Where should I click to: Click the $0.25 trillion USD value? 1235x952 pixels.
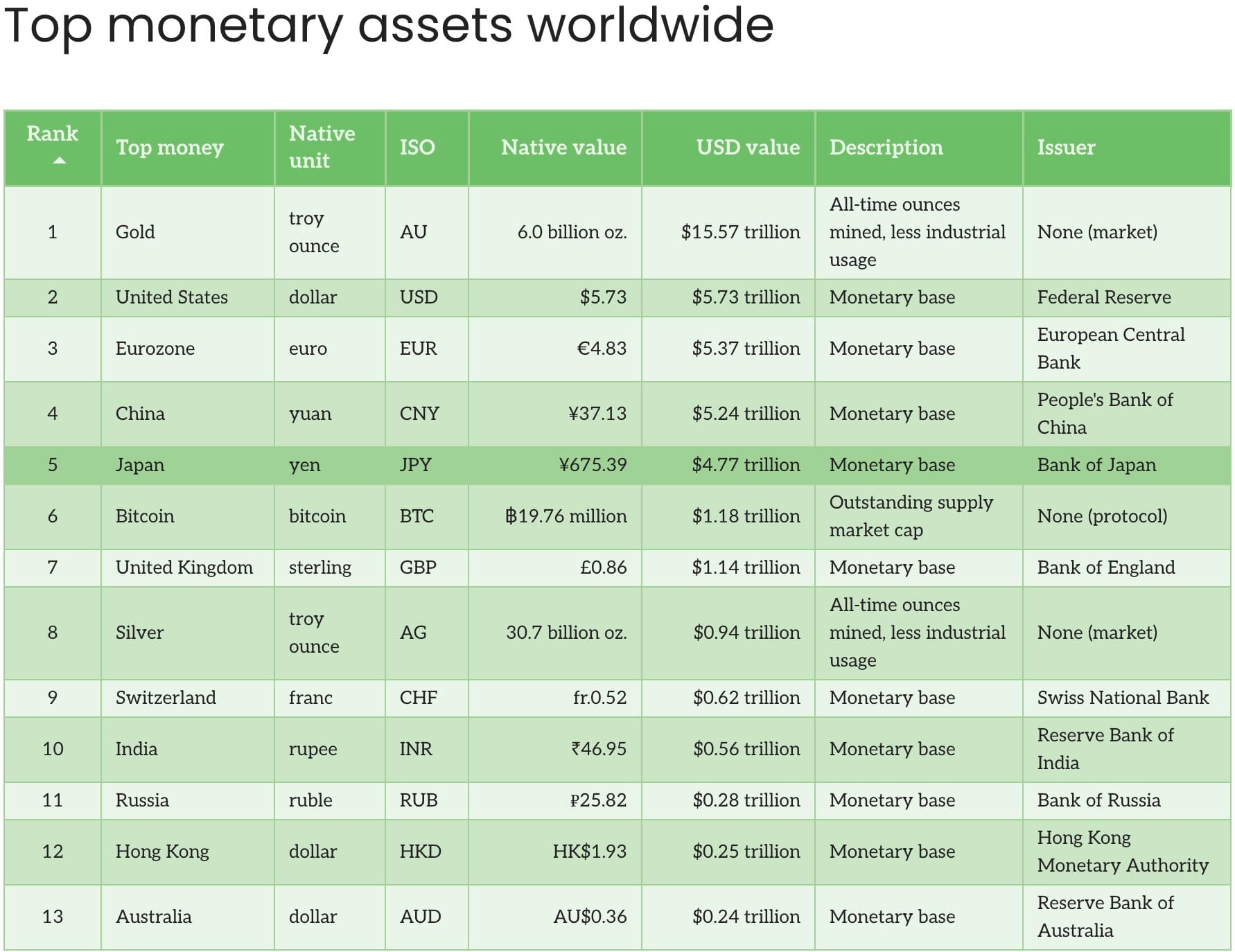coord(746,852)
